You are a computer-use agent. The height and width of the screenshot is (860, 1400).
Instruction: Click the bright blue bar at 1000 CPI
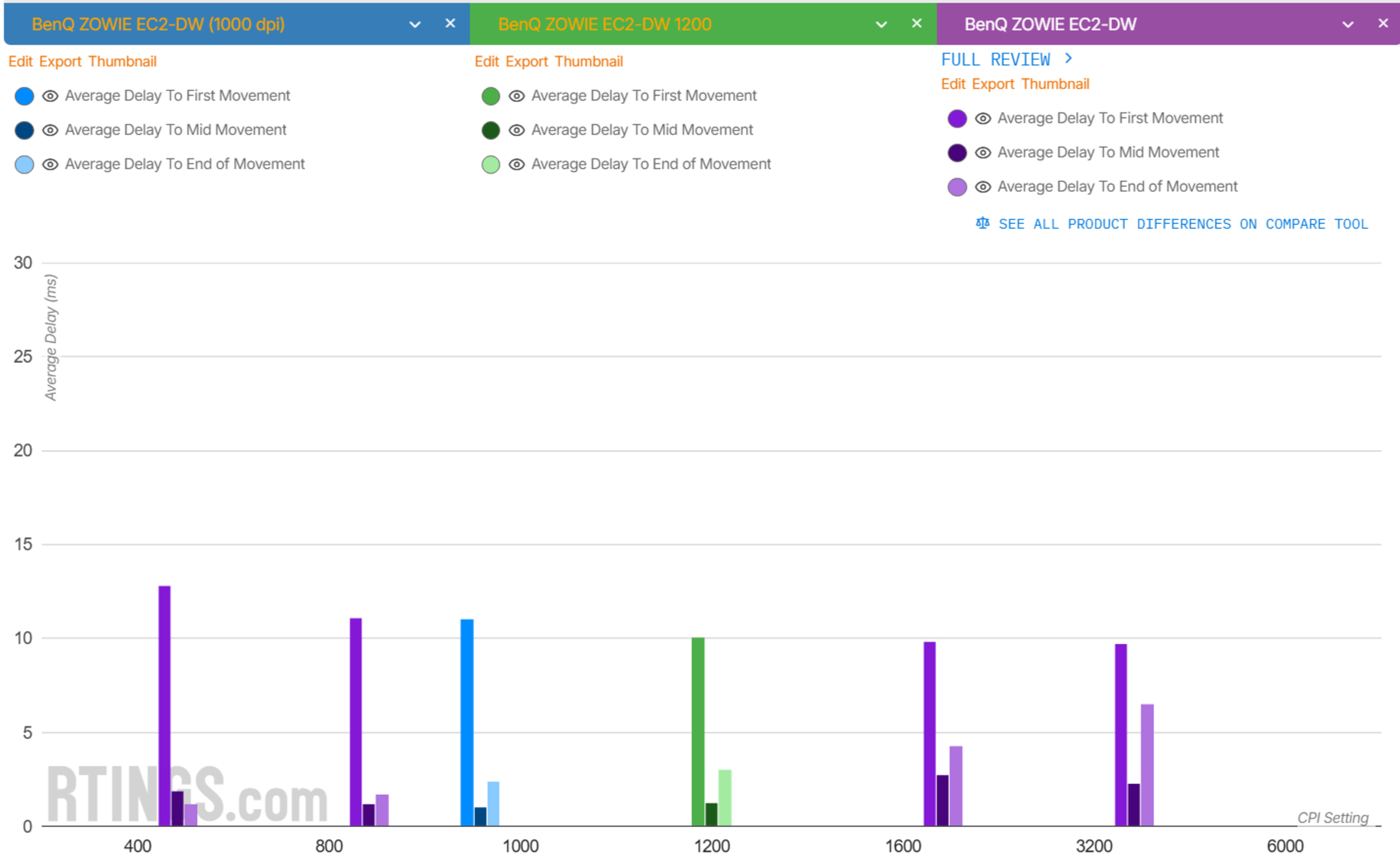(467, 723)
